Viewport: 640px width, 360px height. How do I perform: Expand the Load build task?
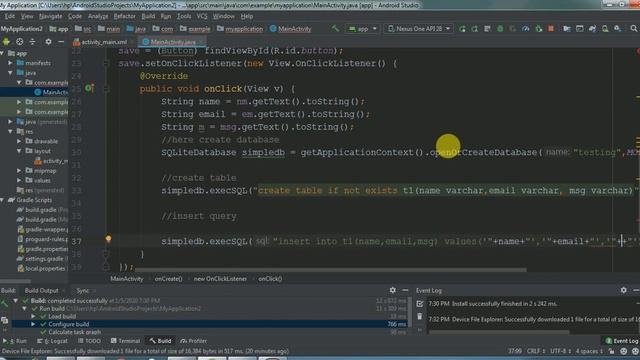click(x=33, y=316)
